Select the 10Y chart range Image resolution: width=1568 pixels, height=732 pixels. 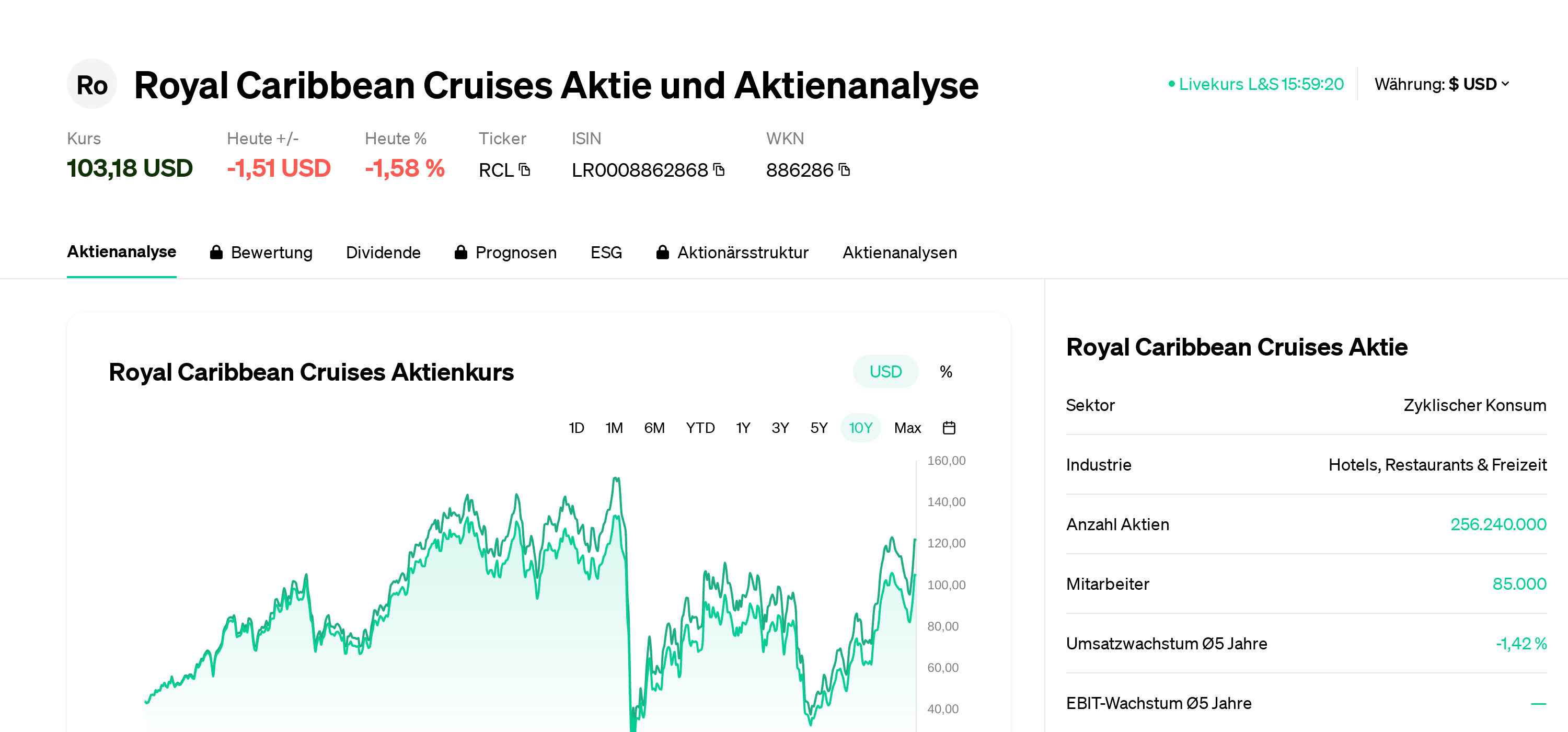tap(860, 428)
